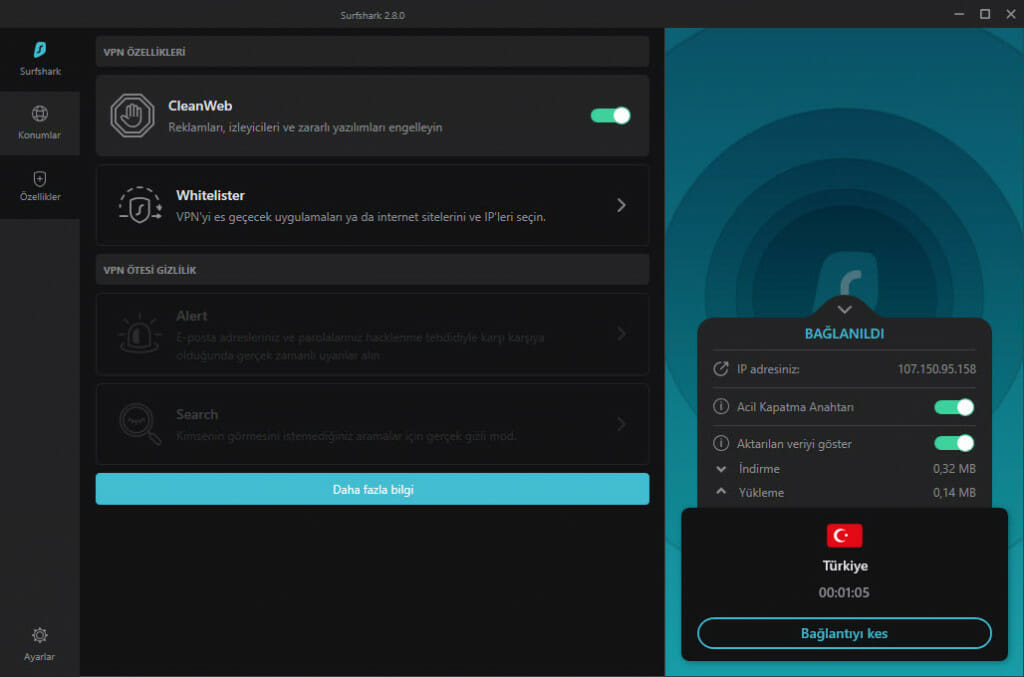The image size is (1024, 677).
Task: Click the Türkiye flag icon
Action: coord(844,535)
